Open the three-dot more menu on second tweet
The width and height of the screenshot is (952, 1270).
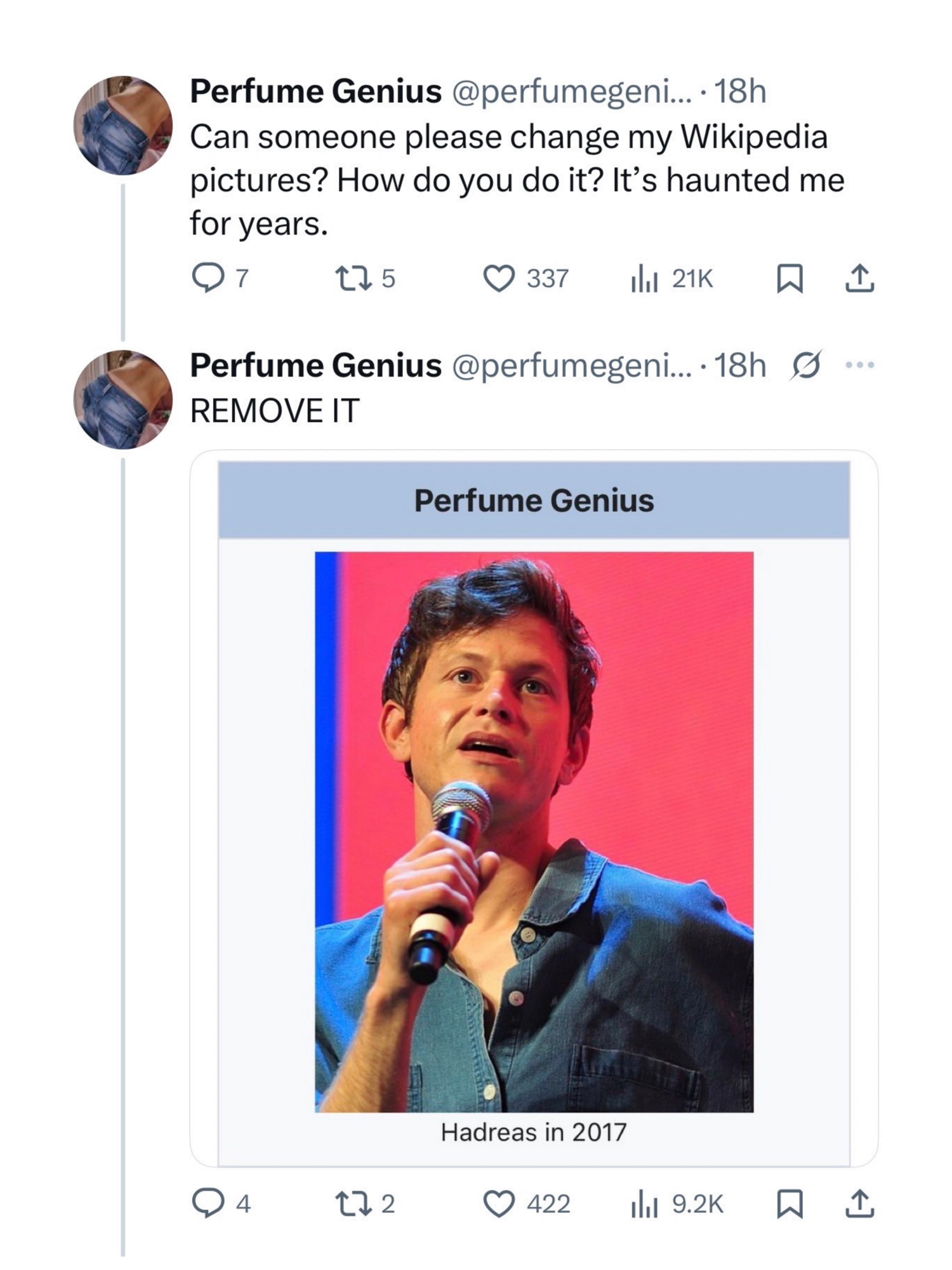[860, 365]
